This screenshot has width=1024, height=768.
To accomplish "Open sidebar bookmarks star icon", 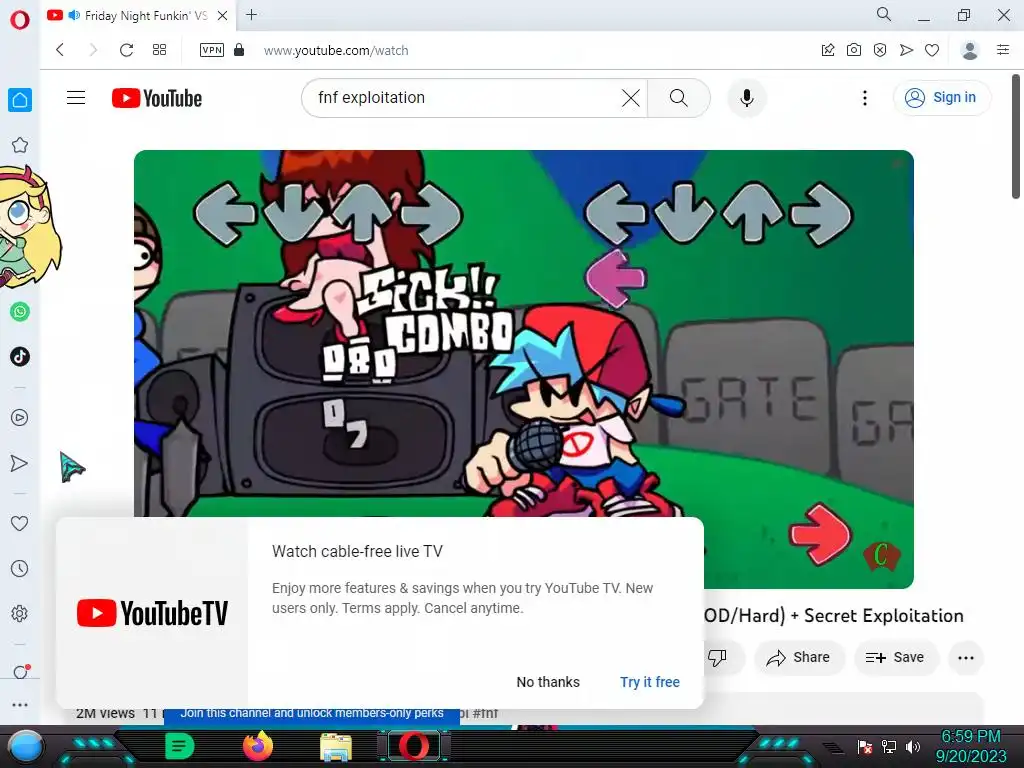I will [20, 145].
